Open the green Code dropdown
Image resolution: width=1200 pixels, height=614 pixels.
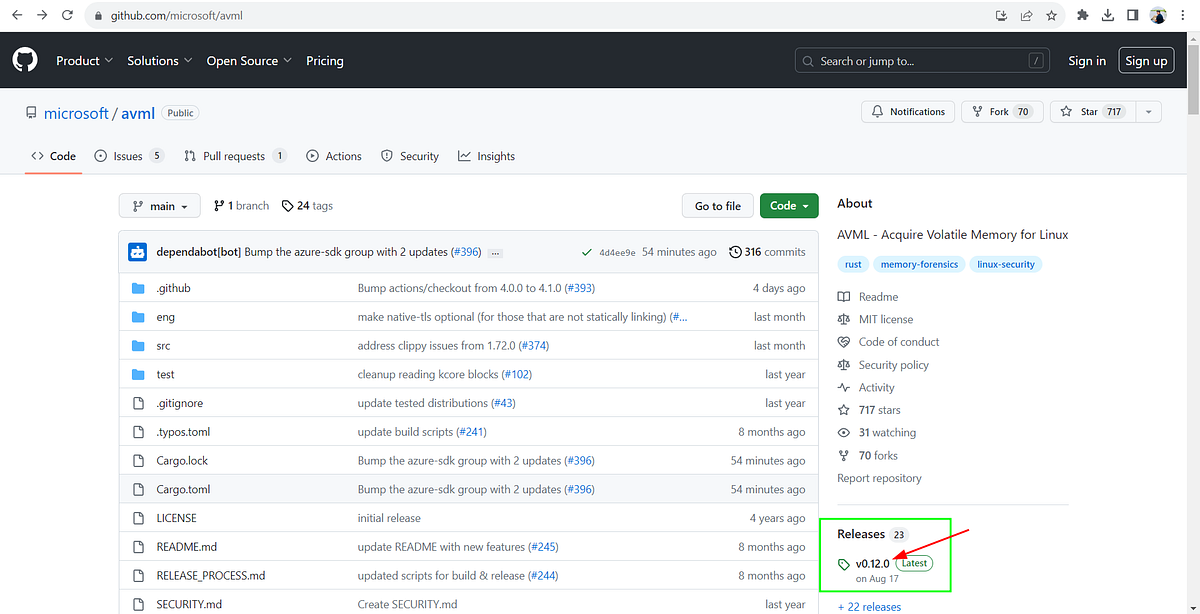pos(789,205)
